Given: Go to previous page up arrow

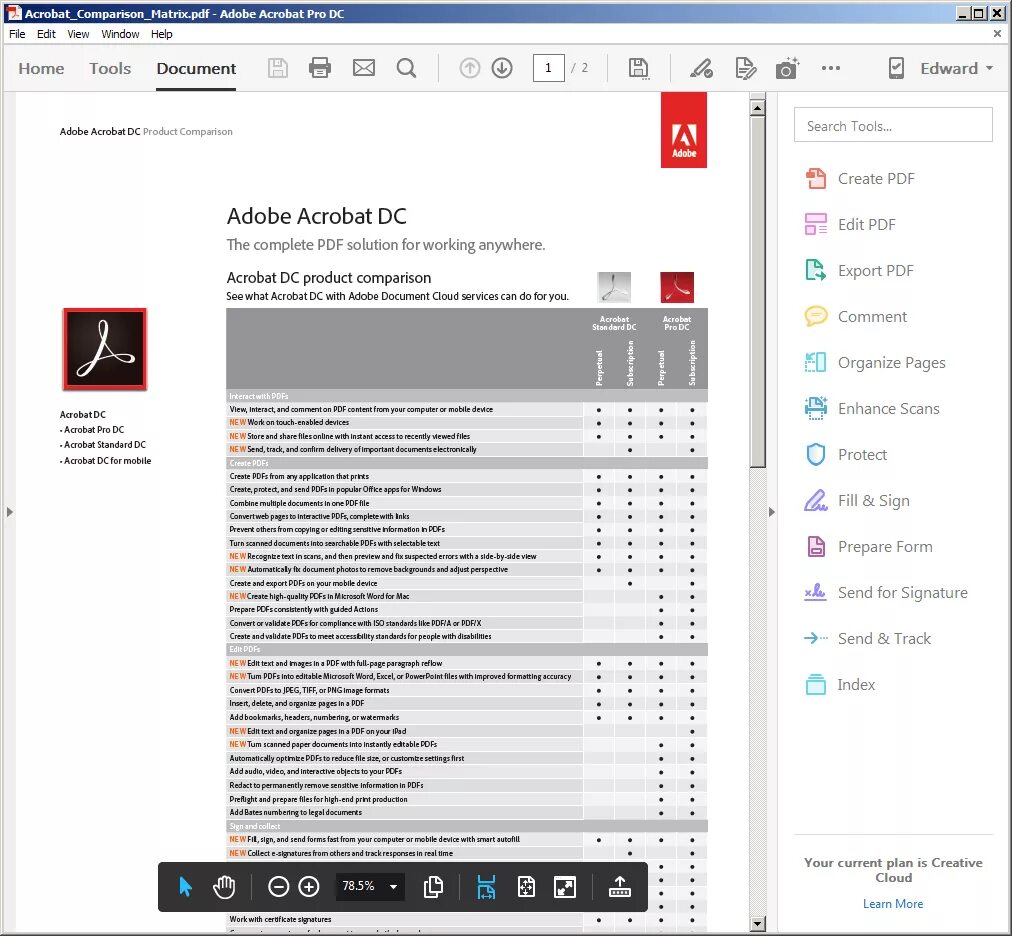Looking at the screenshot, I should tap(470, 68).
